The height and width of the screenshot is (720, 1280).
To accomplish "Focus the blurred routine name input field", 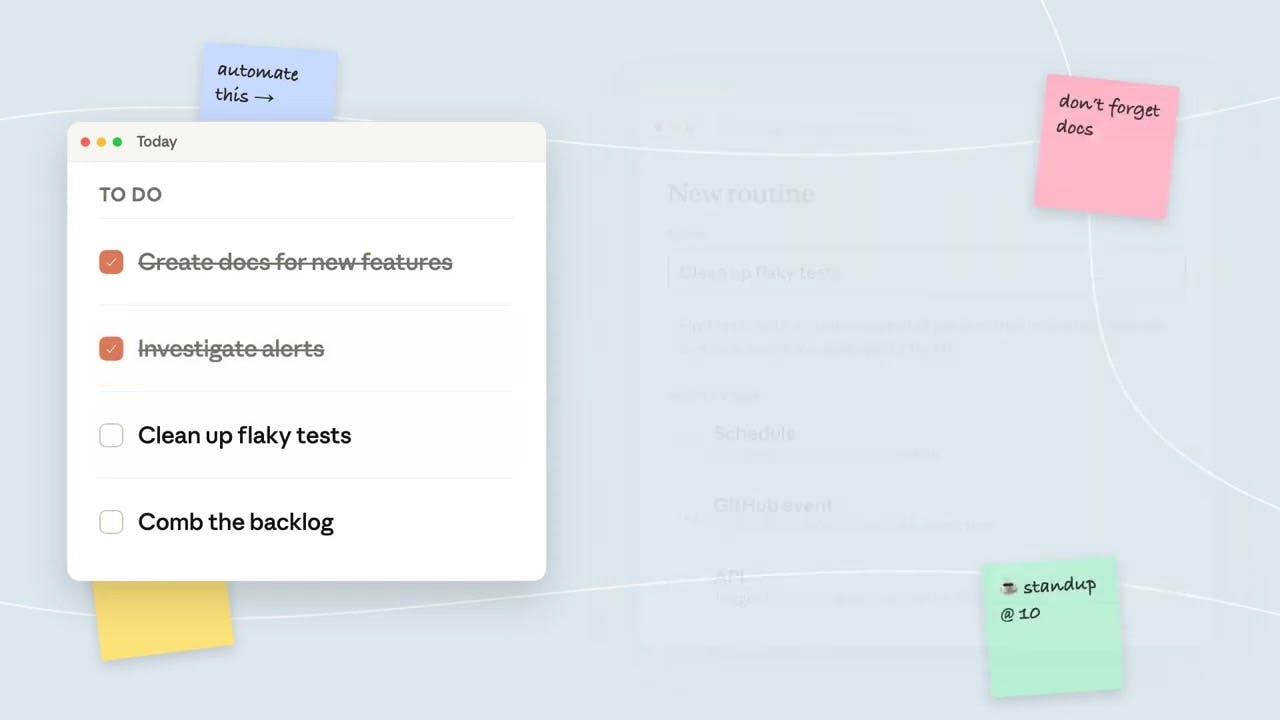I will coord(926,272).
